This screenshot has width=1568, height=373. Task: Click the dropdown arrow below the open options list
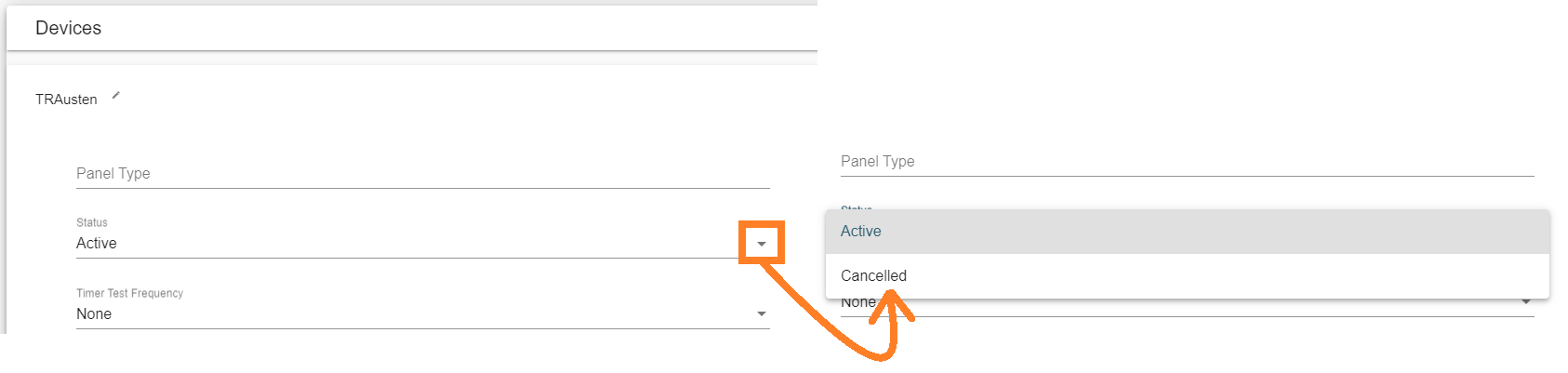click(x=1526, y=302)
